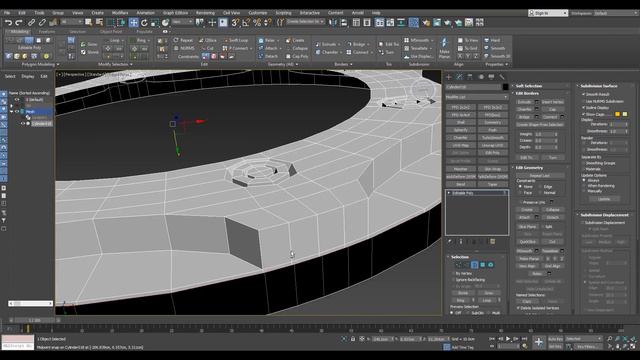Toggle the Percent Snap icon
This screenshot has height=360, width=640.
tap(257, 23)
